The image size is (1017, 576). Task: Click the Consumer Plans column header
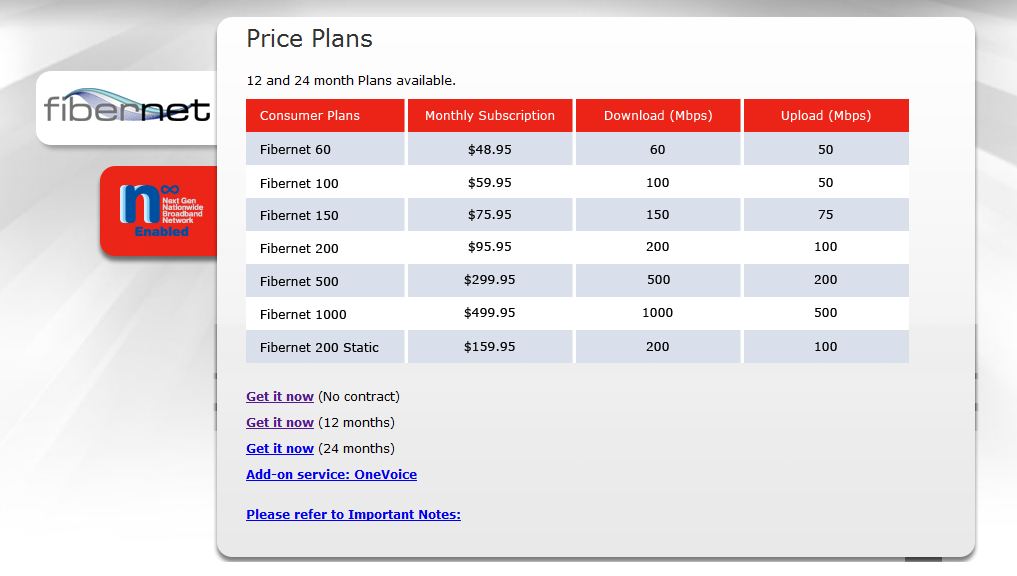(x=325, y=115)
